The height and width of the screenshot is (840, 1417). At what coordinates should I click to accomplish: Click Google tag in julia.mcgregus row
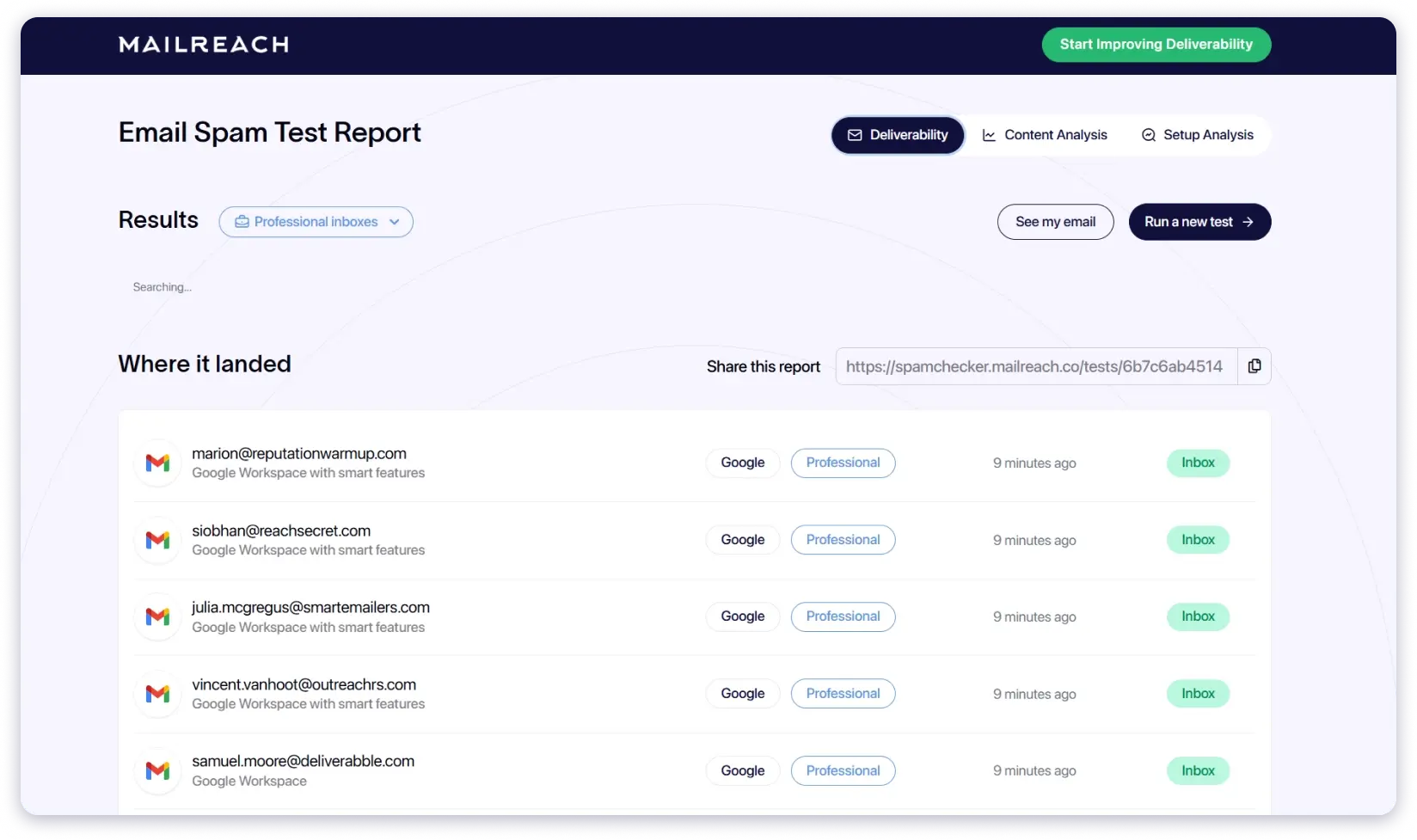tap(743, 616)
